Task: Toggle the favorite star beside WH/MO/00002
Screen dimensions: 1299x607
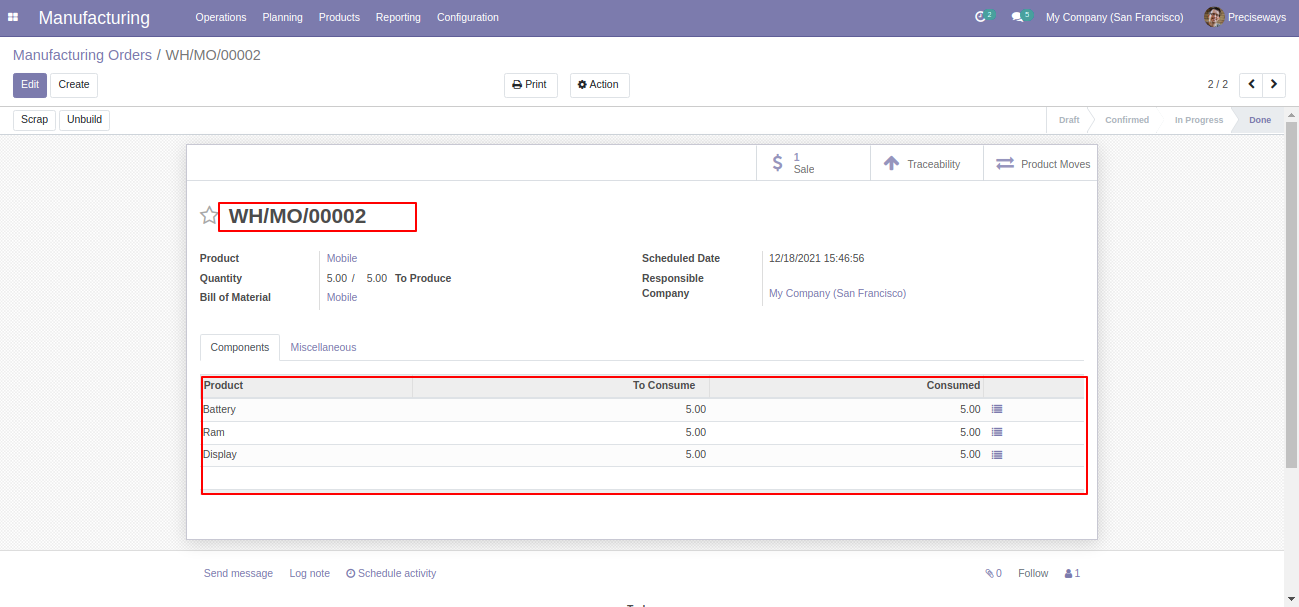Action: pos(209,215)
